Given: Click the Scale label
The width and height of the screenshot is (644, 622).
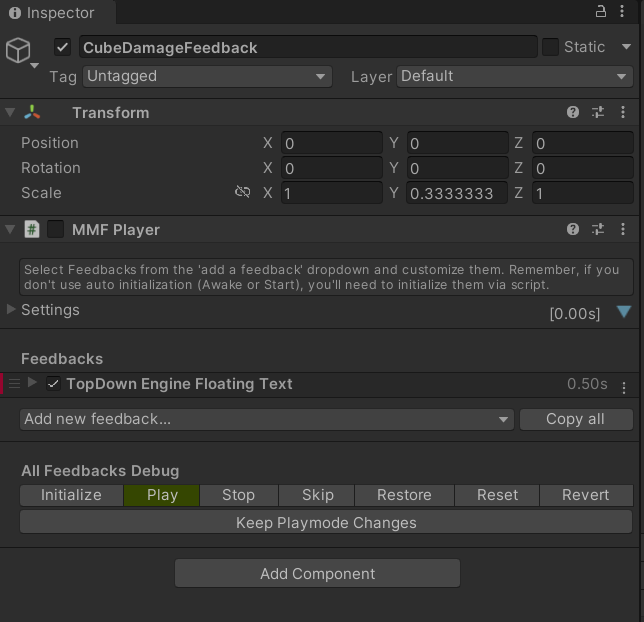Looking at the screenshot, I should coord(41,193).
